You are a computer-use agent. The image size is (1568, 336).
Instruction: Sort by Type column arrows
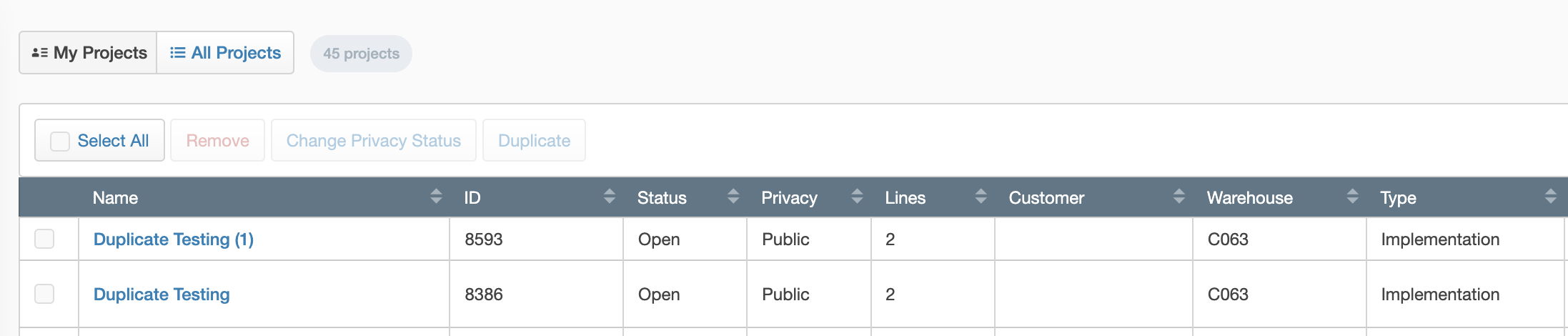(1550, 197)
